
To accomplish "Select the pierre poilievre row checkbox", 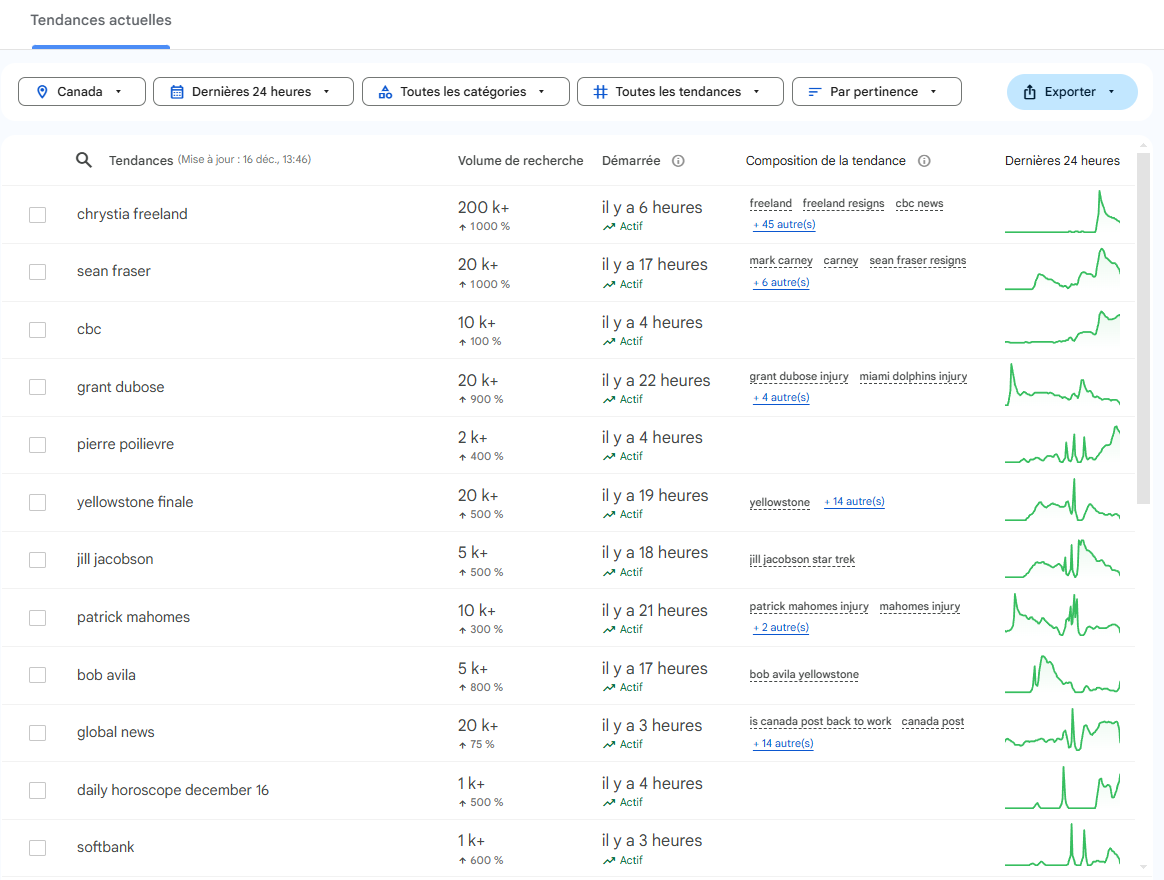I will click(38, 444).
